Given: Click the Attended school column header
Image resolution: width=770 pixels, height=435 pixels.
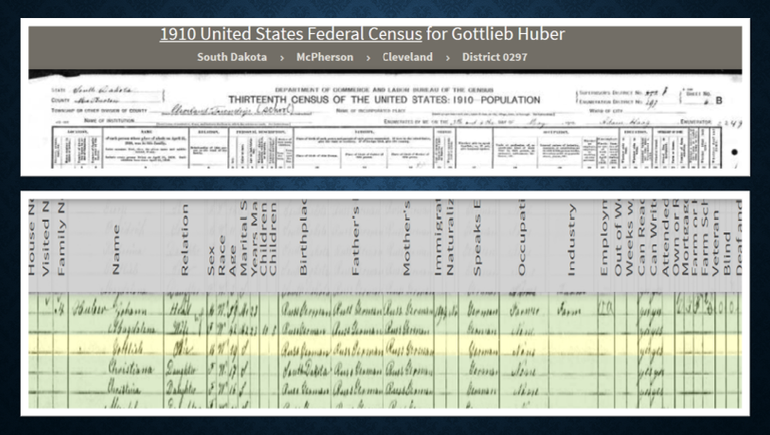Looking at the screenshot, I should tap(665, 237).
